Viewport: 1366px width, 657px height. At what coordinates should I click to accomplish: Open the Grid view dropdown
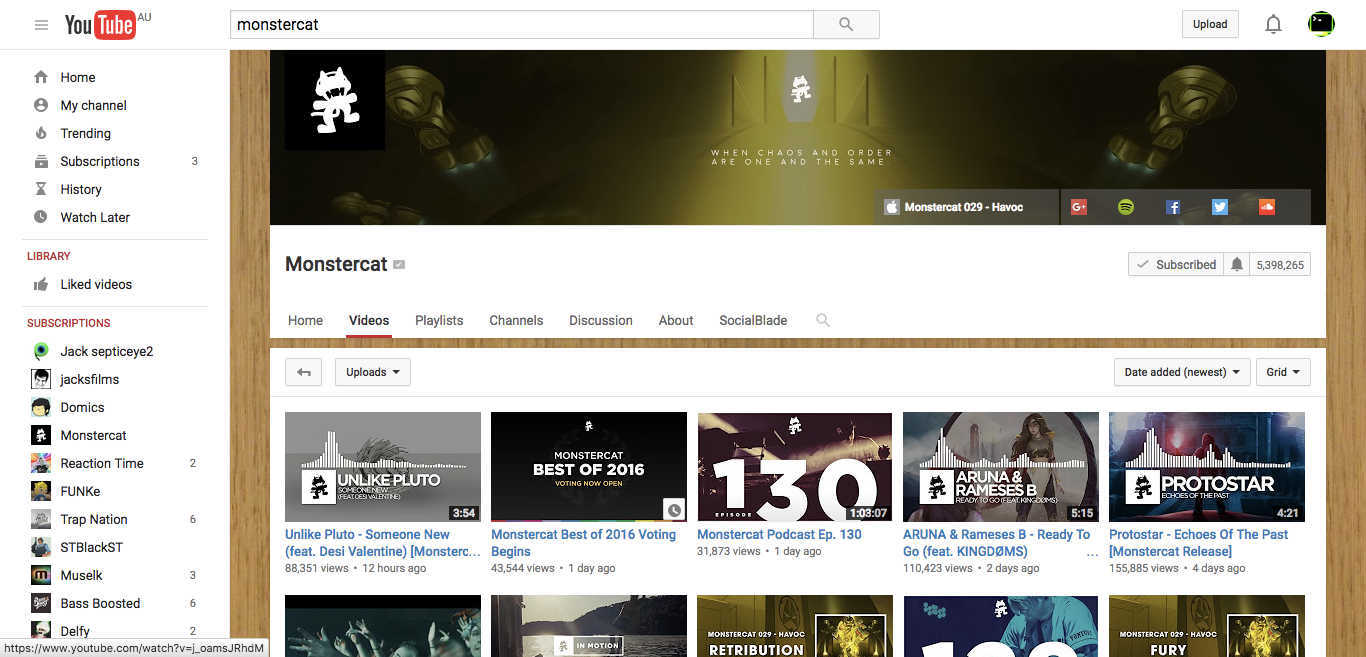1283,372
